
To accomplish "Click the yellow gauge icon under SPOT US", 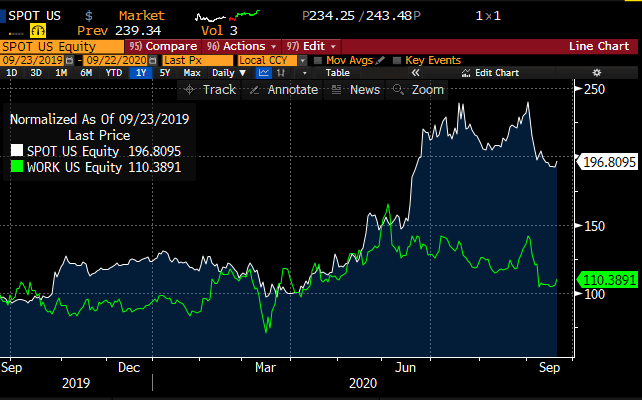I will pyautogui.click(x=38, y=30).
